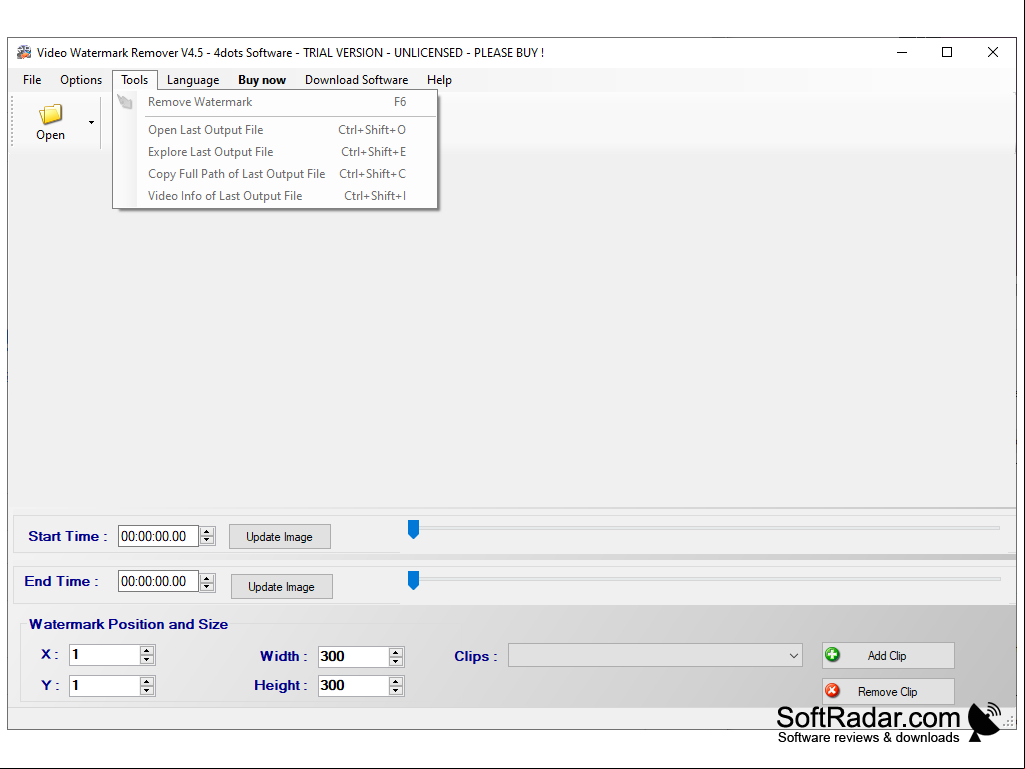The width and height of the screenshot is (1025, 769).
Task: Click the End Time slider thumb
Action: pyautogui.click(x=413, y=580)
